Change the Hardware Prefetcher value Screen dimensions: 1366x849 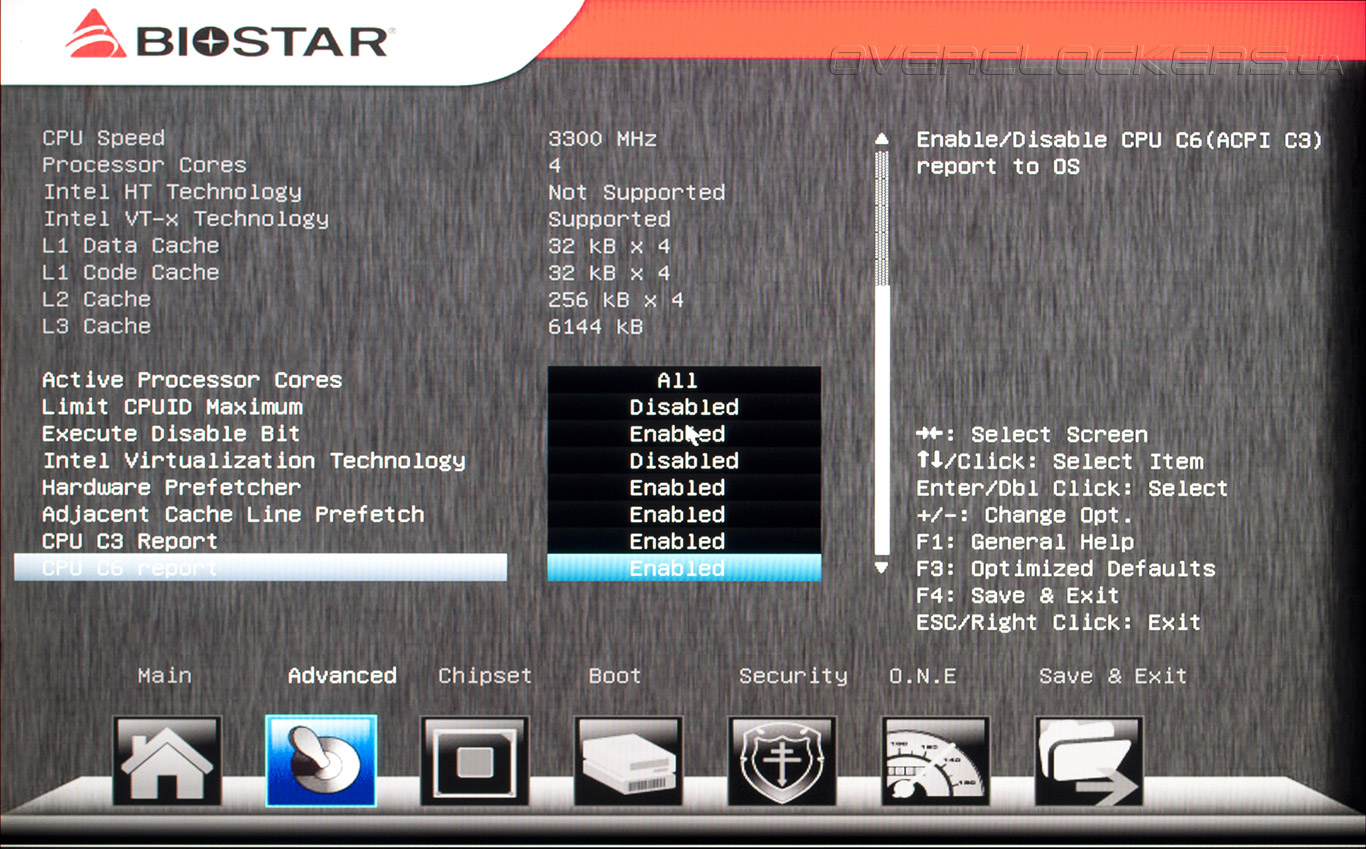[684, 488]
